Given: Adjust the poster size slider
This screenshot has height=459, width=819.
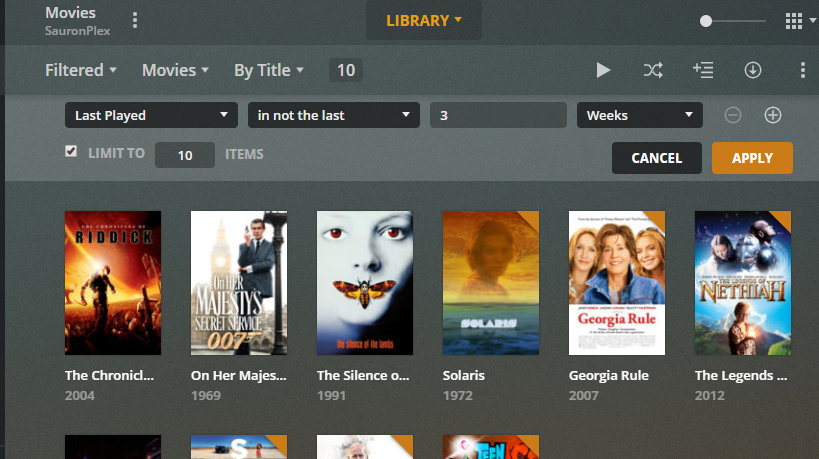Looking at the screenshot, I should 706,21.
